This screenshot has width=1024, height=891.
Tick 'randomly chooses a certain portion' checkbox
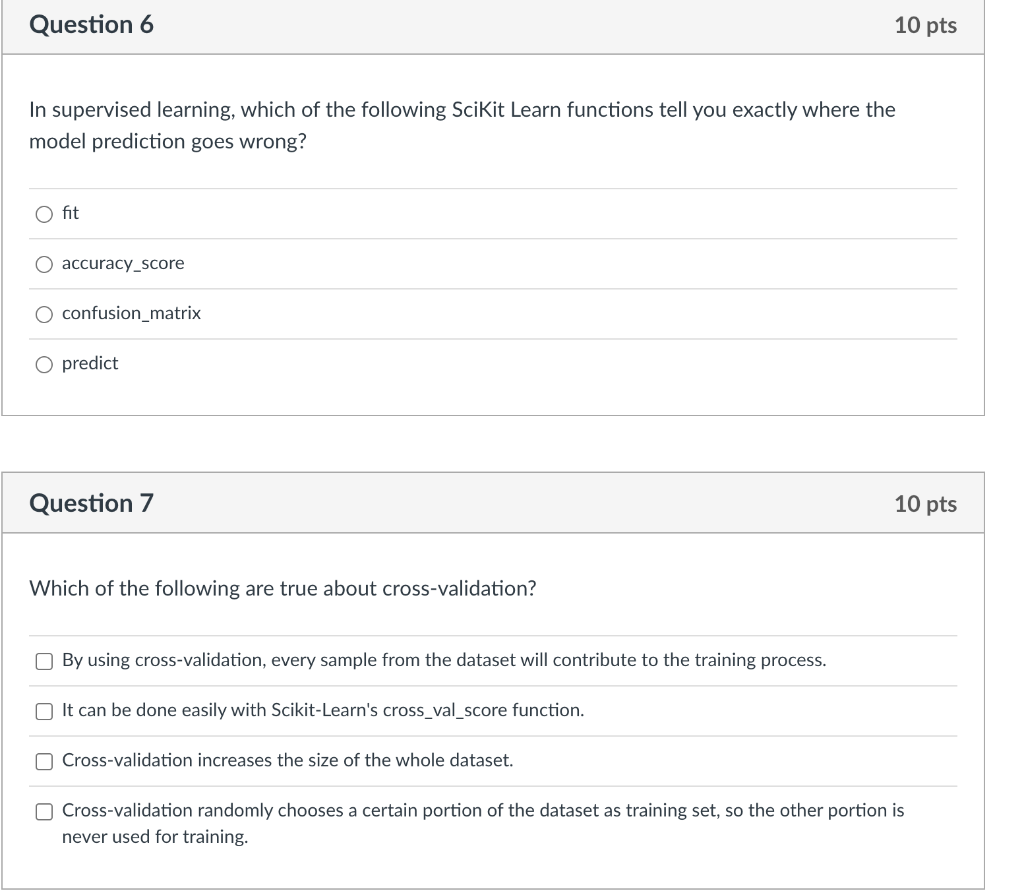[x=44, y=812]
